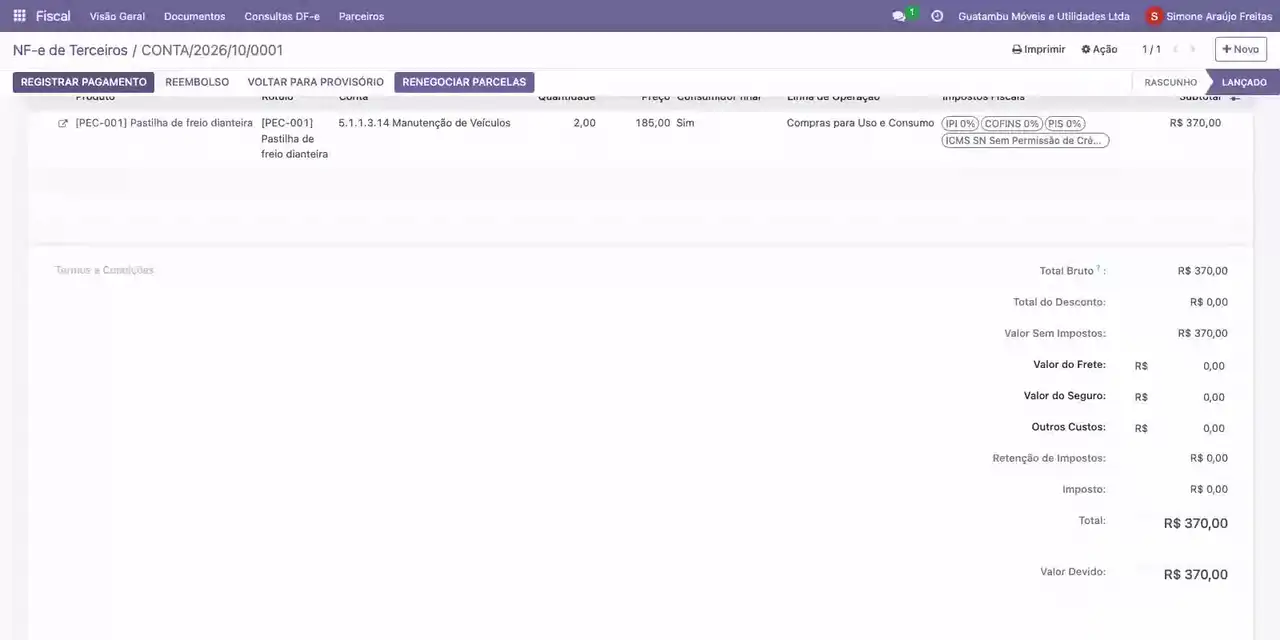Click the Total value R$ 370,00

[1196, 523]
